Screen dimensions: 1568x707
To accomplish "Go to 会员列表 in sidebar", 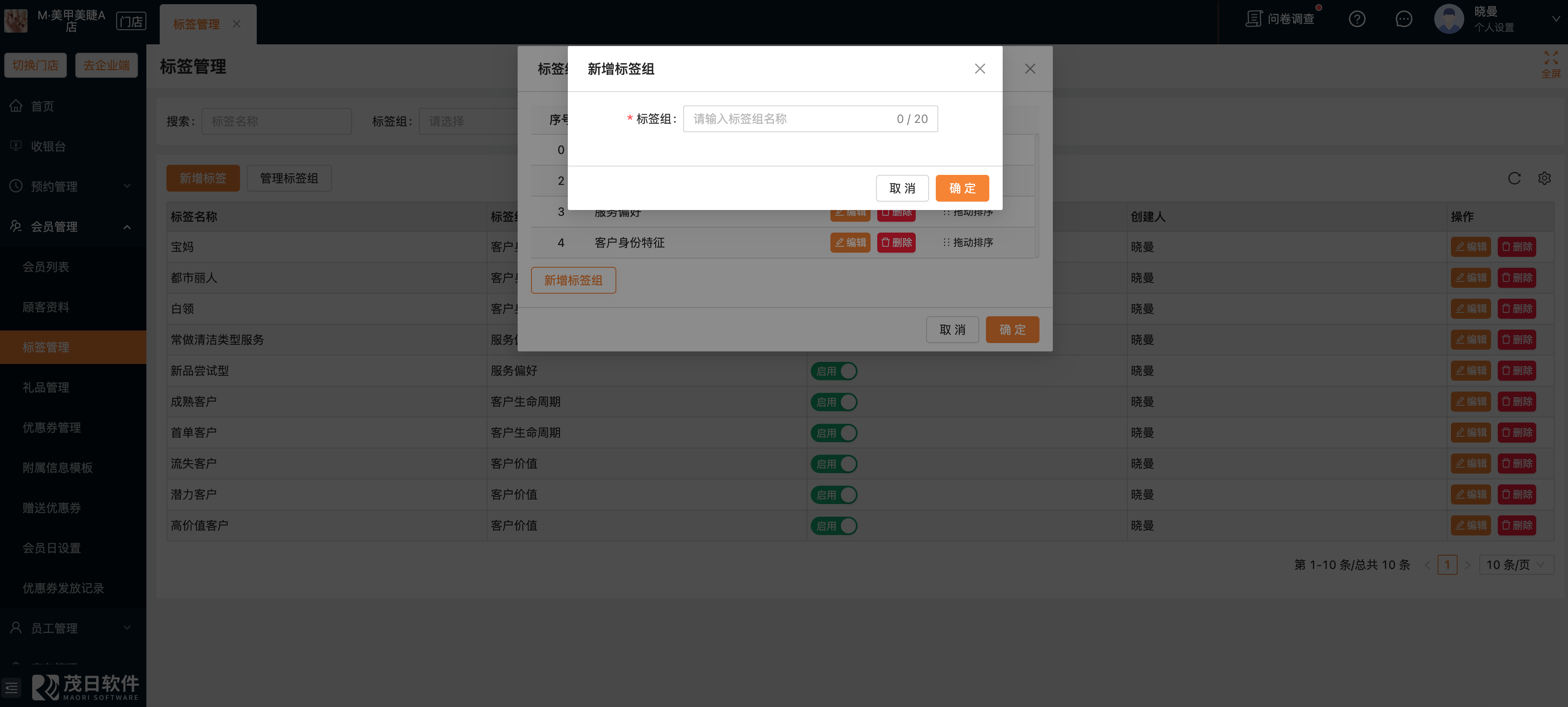I will [x=46, y=267].
